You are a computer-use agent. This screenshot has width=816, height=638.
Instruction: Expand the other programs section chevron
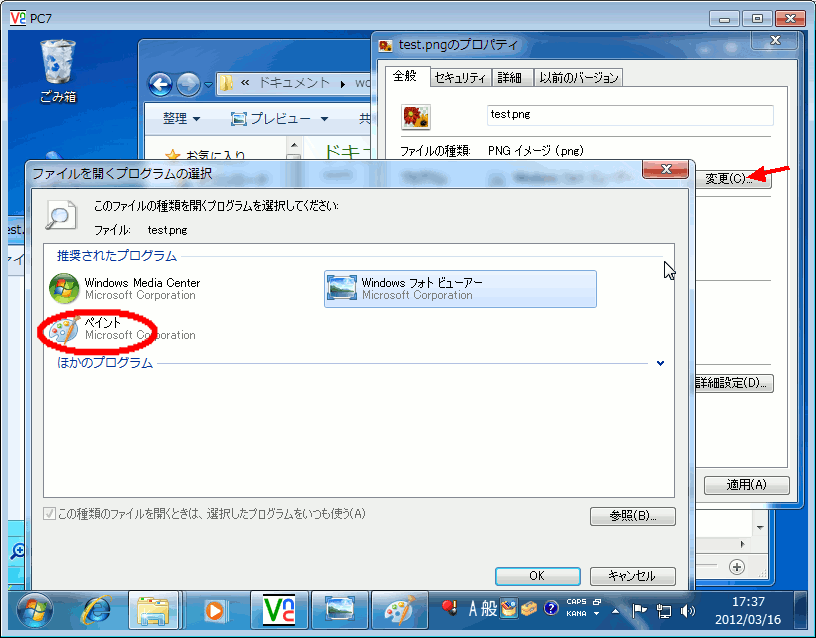(660, 363)
